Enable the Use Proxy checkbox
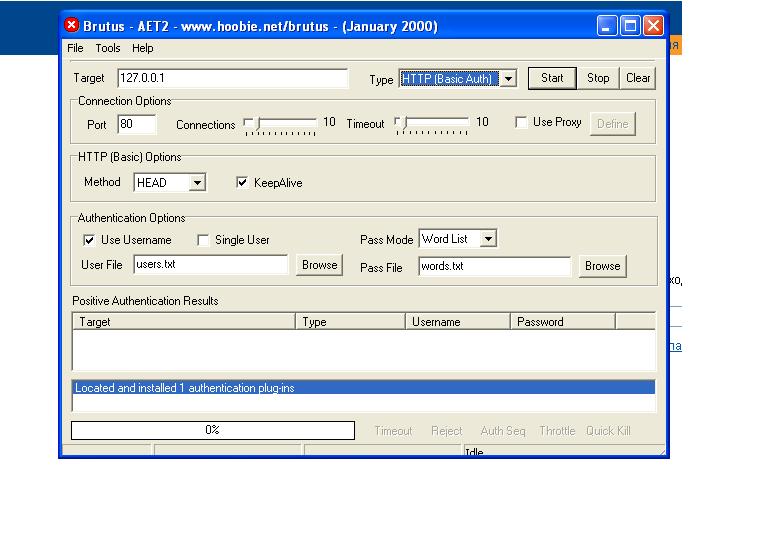This screenshot has width=760, height=542. [x=522, y=122]
